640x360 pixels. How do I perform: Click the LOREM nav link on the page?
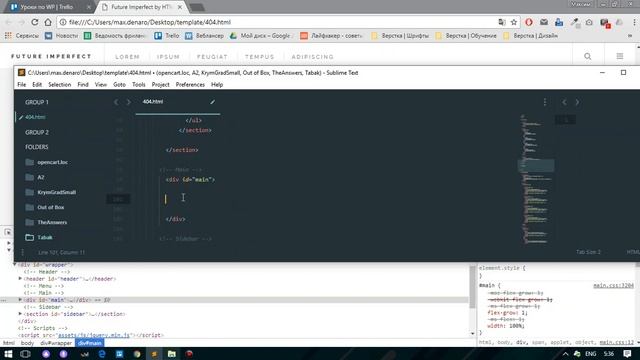coord(127,57)
